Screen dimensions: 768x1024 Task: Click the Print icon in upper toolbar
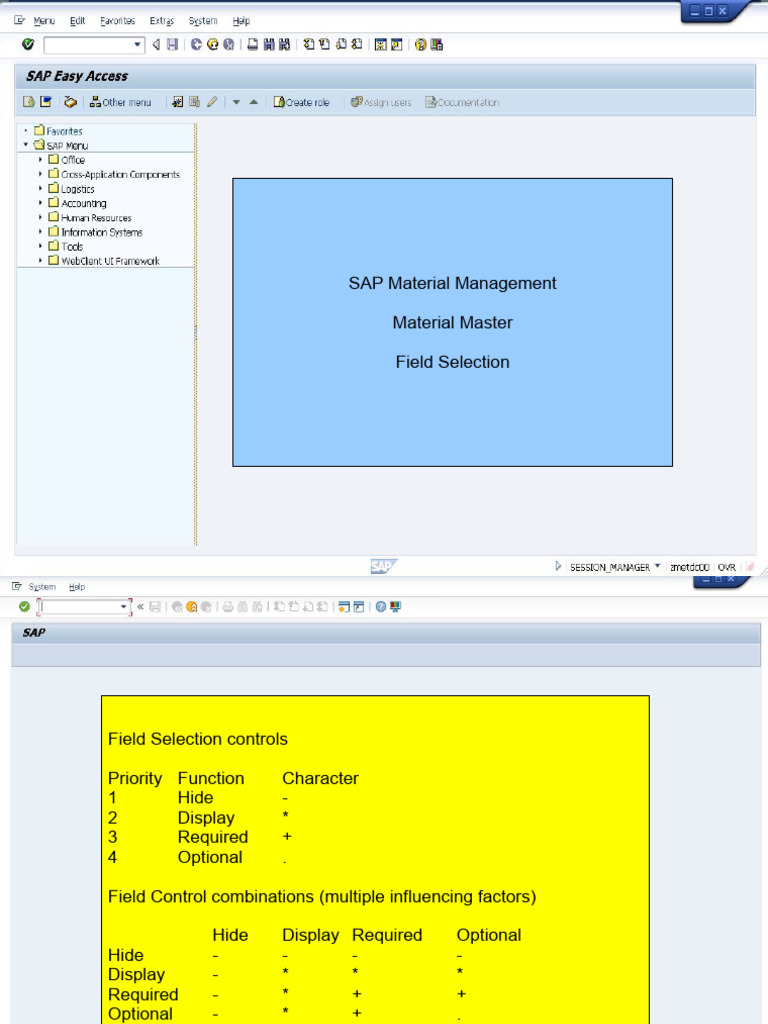(x=253, y=44)
